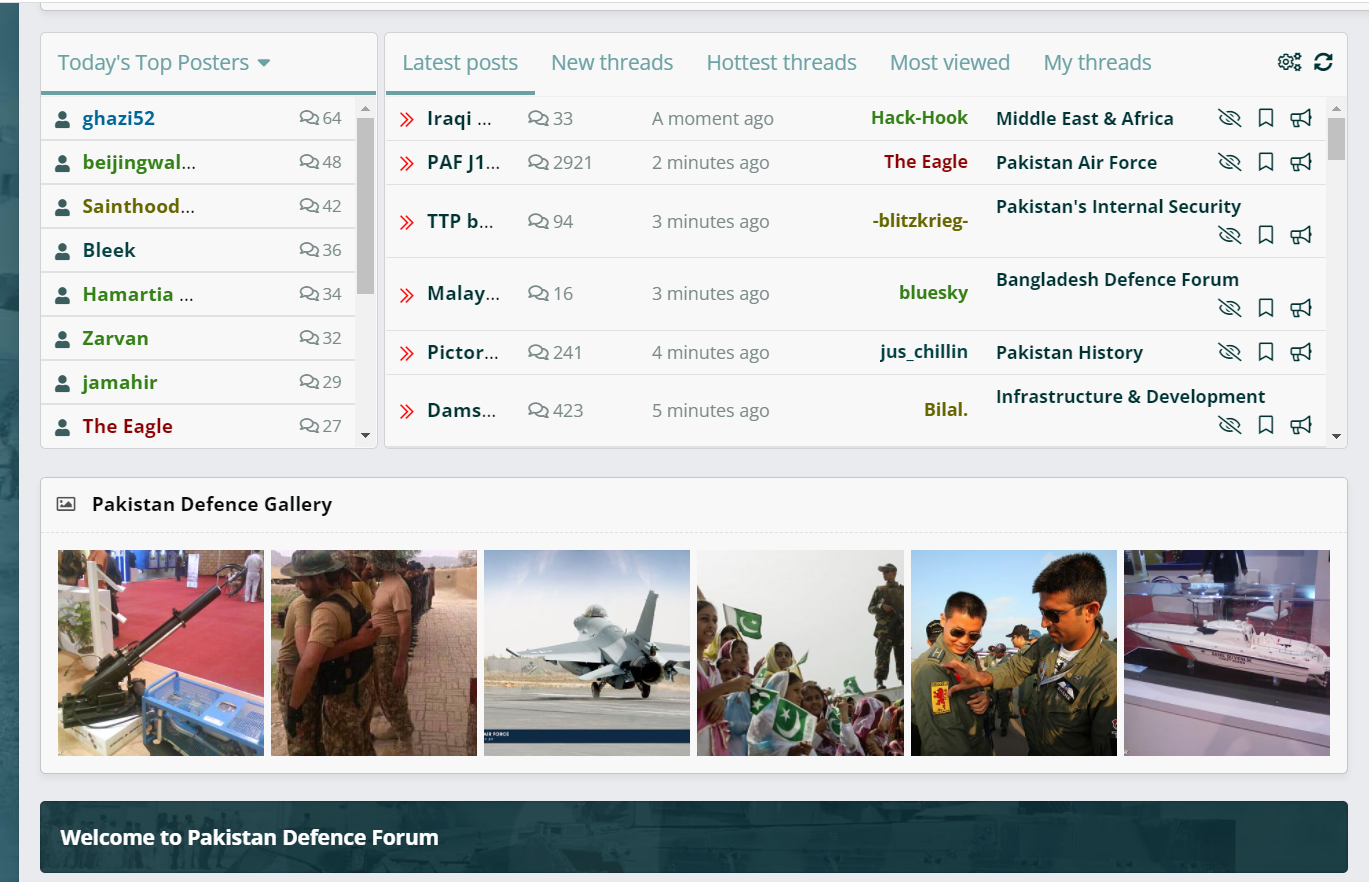Click latest posts scrollbar down arrow

[x=1336, y=436]
